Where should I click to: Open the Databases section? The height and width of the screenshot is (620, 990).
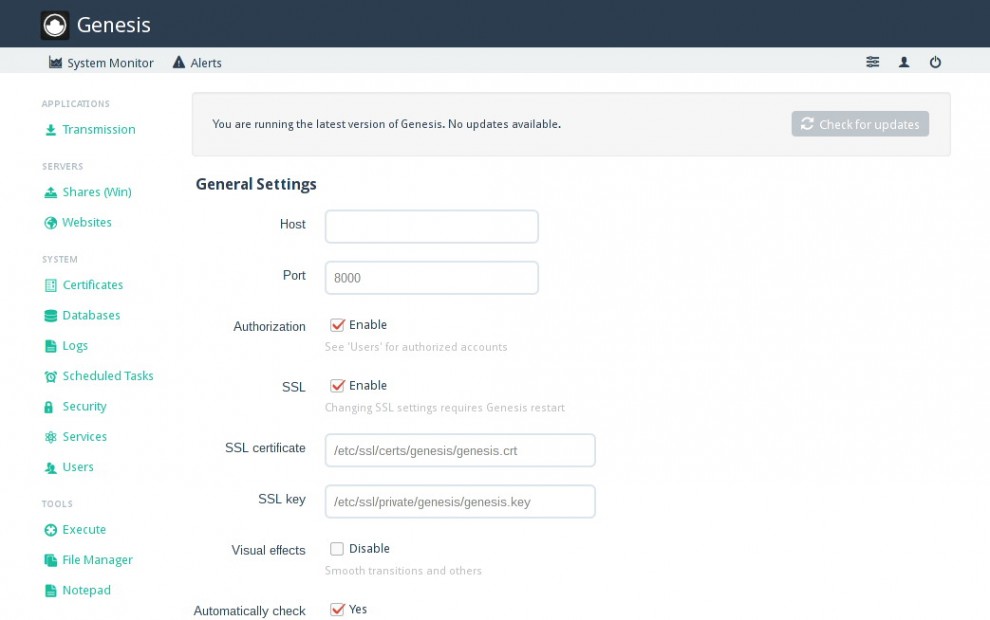point(82,315)
